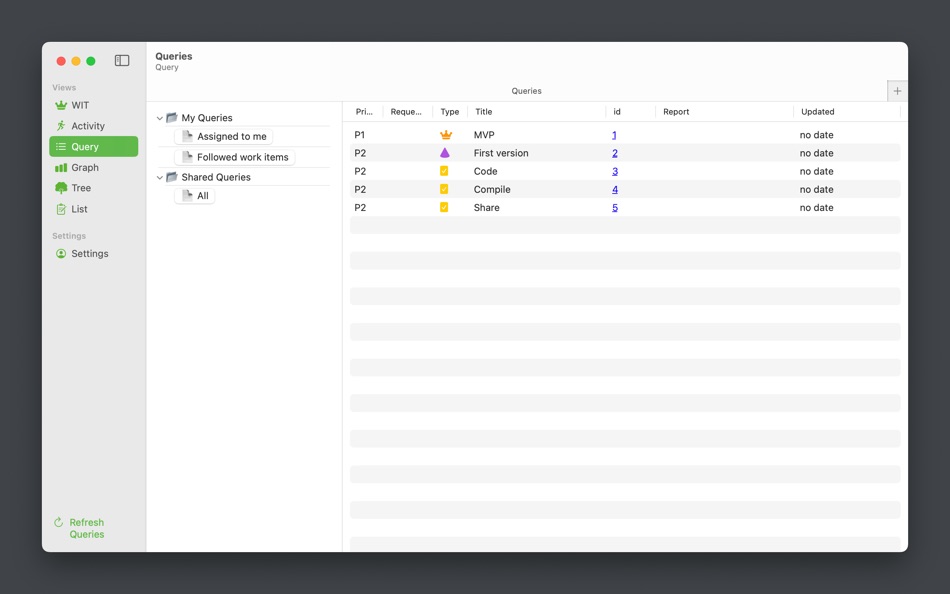Click the Activity running figure icon
The height and width of the screenshot is (594, 950).
[61, 125]
